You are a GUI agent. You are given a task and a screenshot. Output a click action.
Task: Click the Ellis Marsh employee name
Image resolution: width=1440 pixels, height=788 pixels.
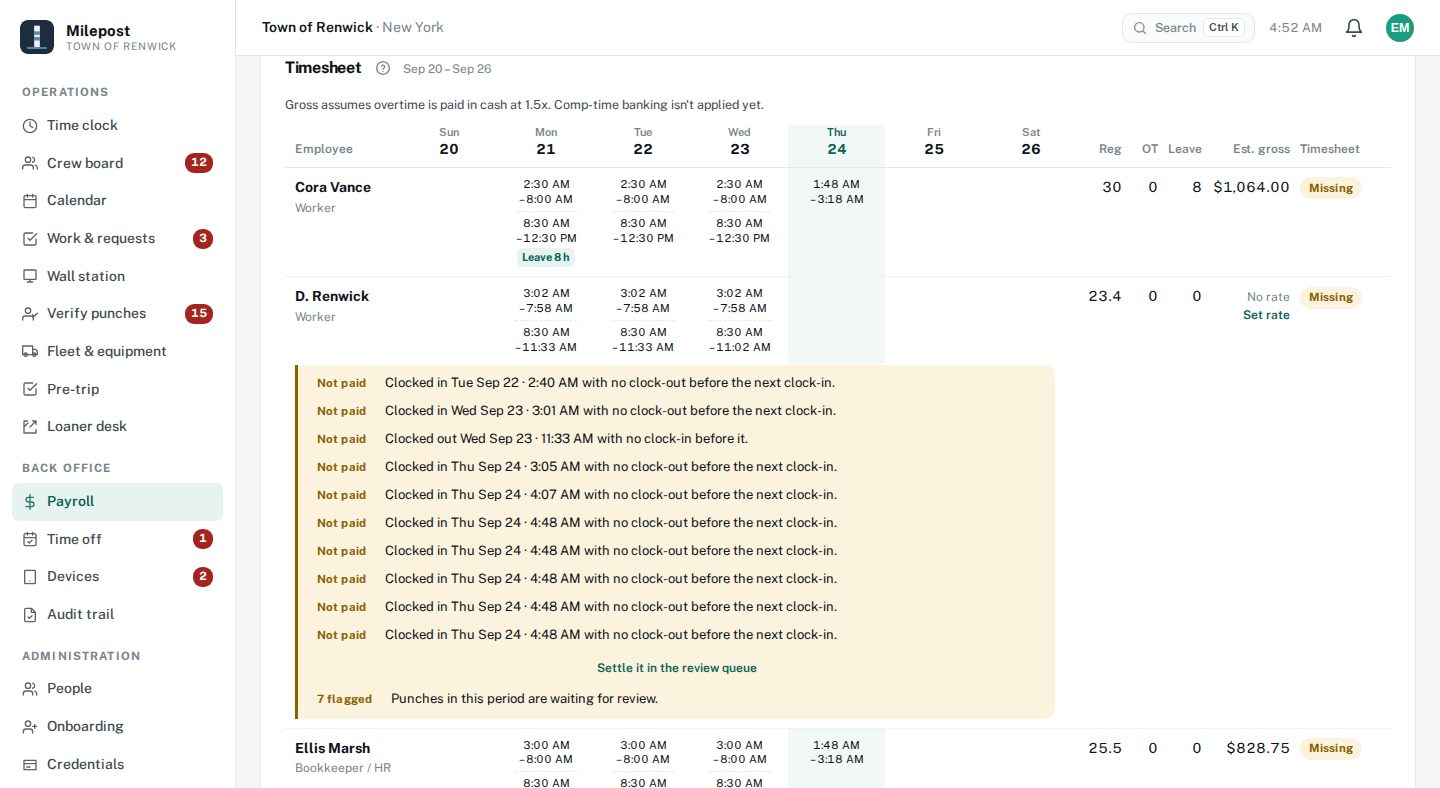(332, 748)
